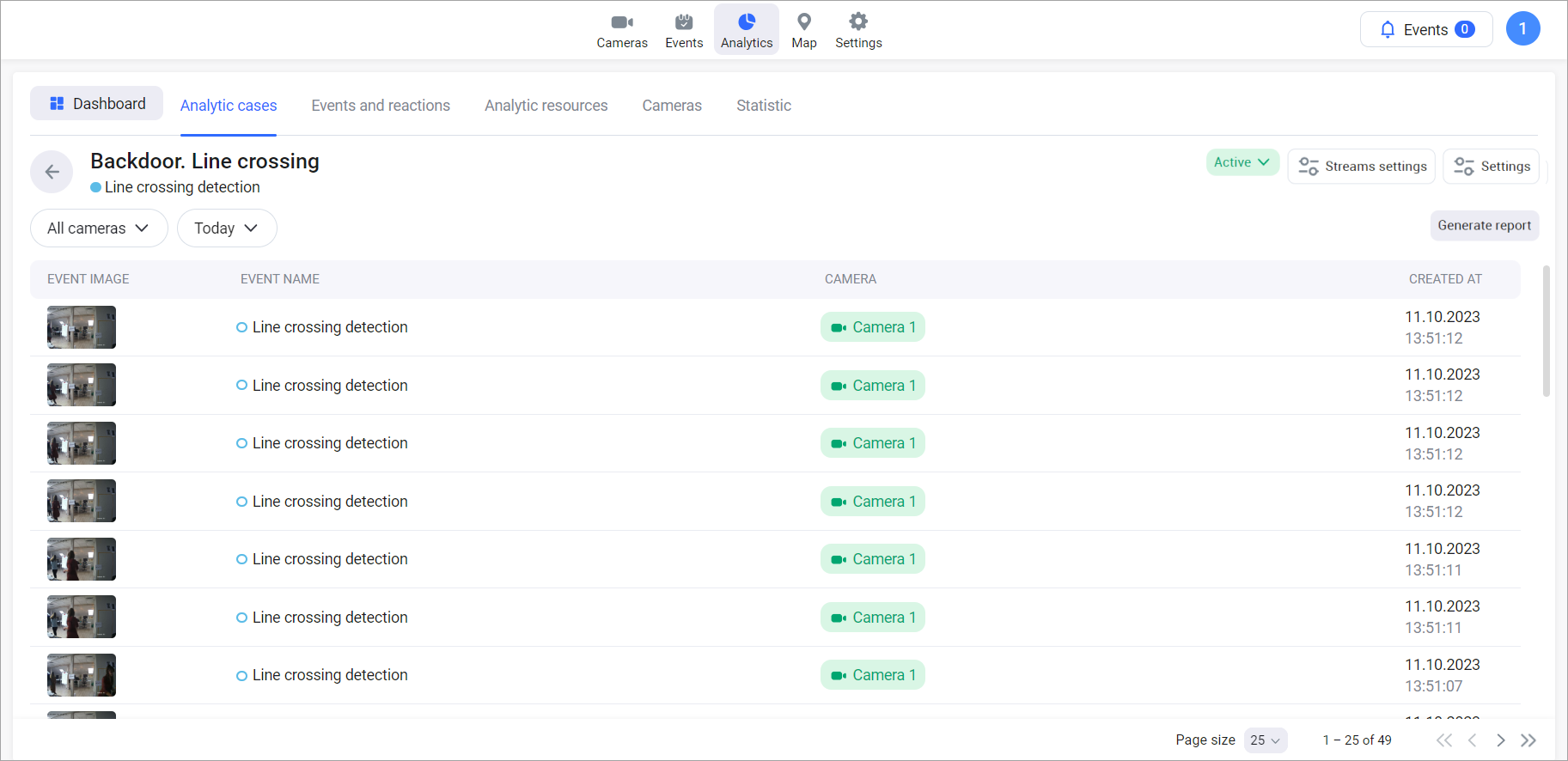The width and height of the screenshot is (1568, 761).
Task: Click the Dashboard button
Action: tap(97, 104)
